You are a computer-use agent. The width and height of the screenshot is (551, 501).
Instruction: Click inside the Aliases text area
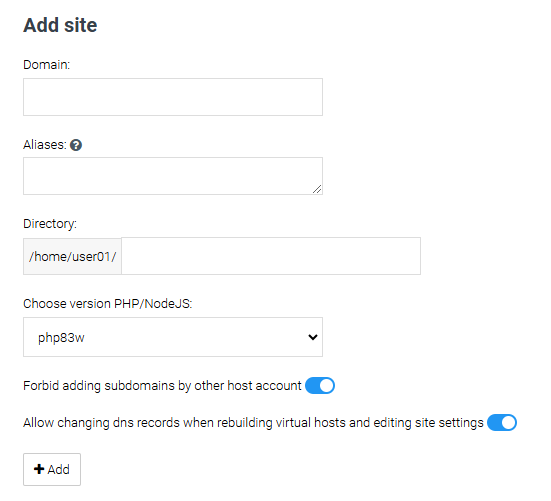coord(173,176)
